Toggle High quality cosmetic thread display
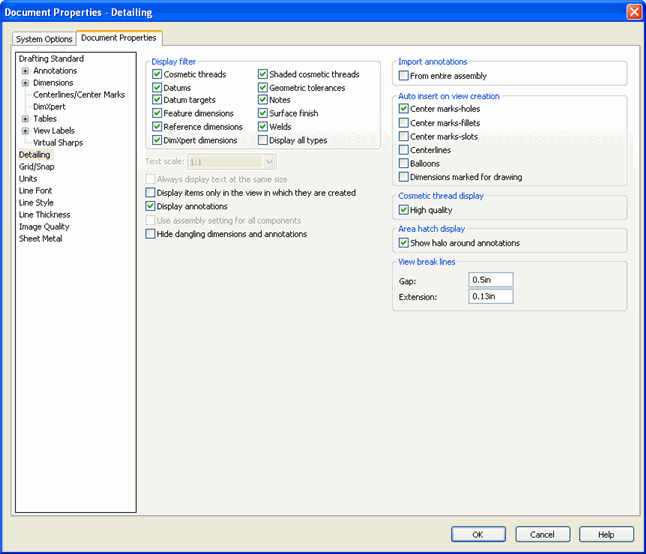This screenshot has height=554, width=646. 404,210
